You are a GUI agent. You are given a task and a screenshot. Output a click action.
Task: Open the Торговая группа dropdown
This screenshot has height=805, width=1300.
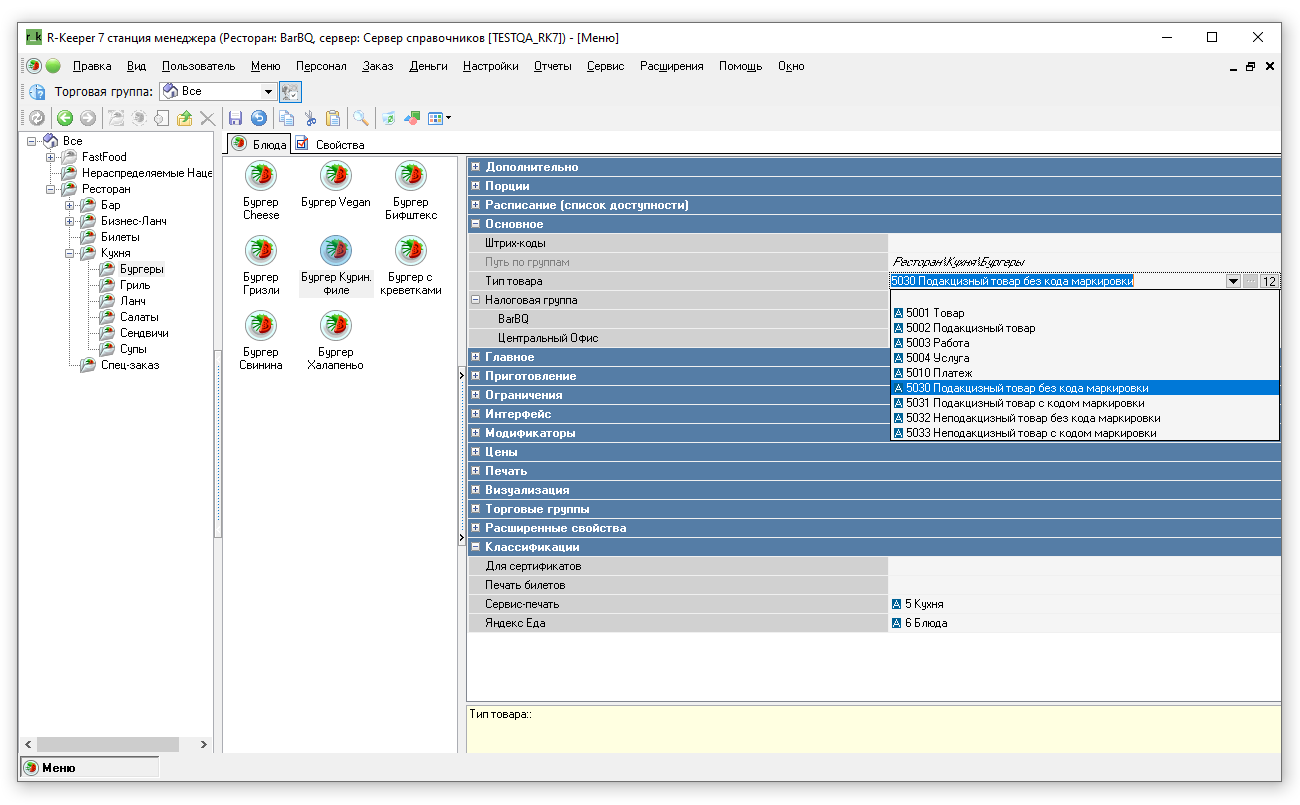(268, 91)
